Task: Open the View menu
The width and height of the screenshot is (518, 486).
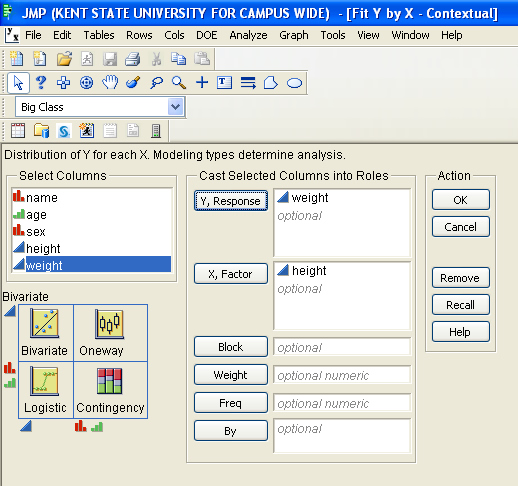Action: 368,35
